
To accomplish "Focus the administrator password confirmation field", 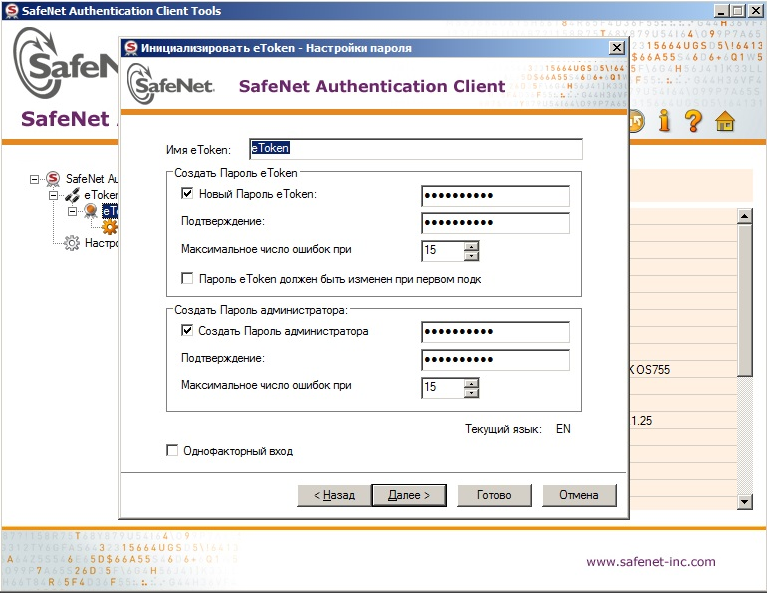I will point(495,360).
